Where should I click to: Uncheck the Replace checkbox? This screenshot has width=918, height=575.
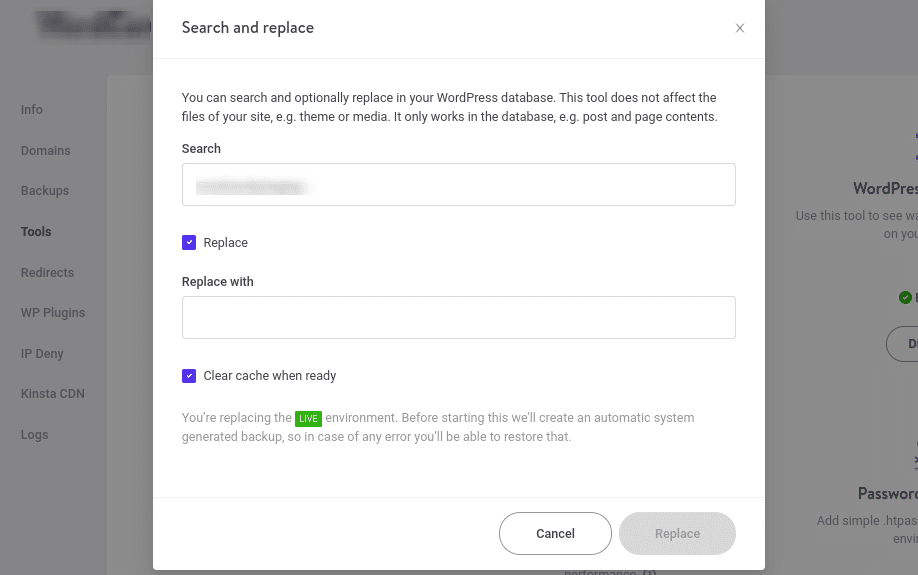[189, 243]
